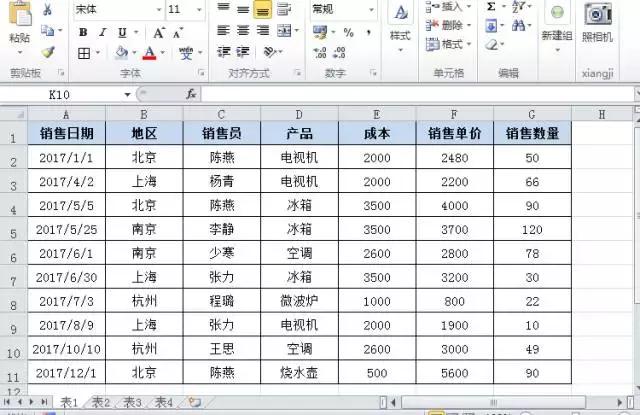Toggle Underline formatting

(x=122, y=32)
